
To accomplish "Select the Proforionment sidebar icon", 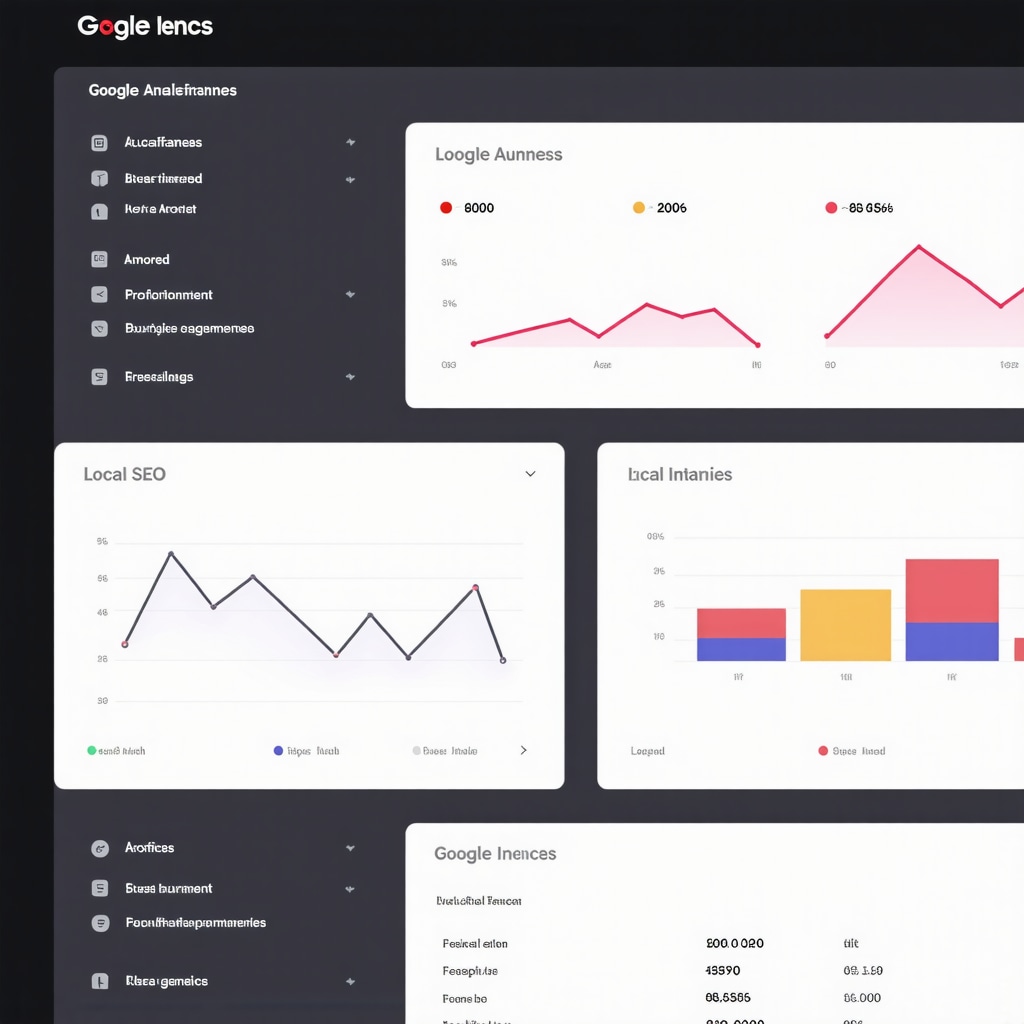I will point(99,295).
